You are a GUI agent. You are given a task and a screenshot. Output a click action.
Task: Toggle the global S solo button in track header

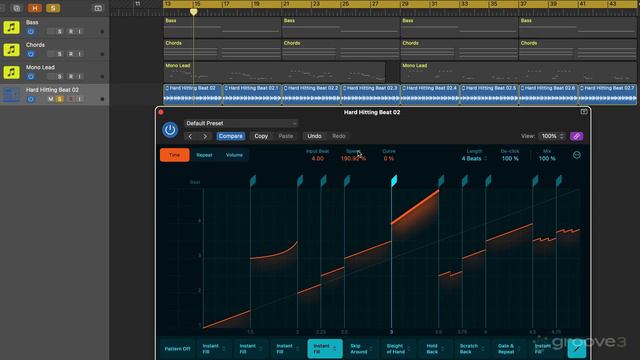point(53,8)
